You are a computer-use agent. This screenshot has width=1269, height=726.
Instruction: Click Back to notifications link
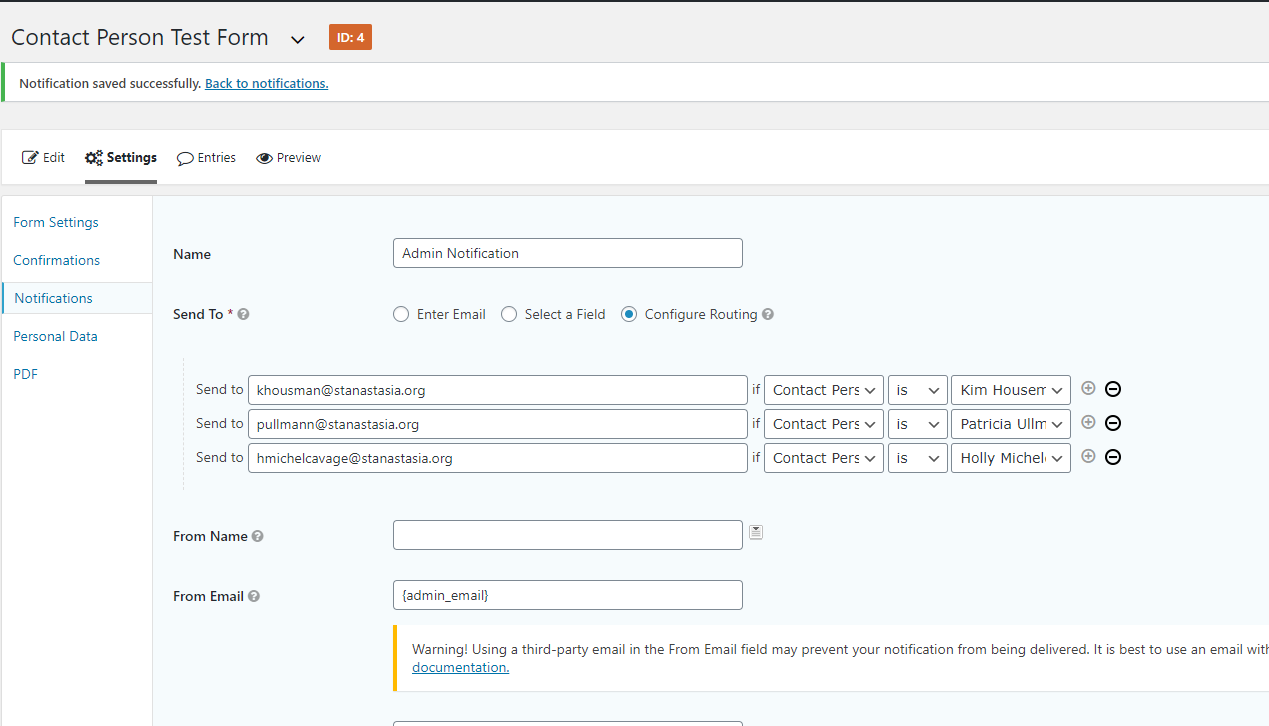tap(266, 84)
